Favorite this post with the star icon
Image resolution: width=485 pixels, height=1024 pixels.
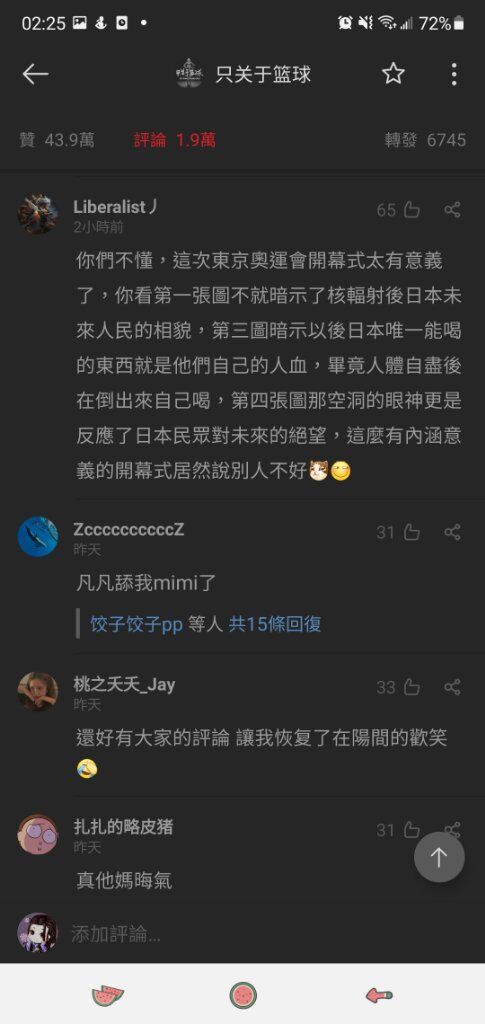click(393, 74)
